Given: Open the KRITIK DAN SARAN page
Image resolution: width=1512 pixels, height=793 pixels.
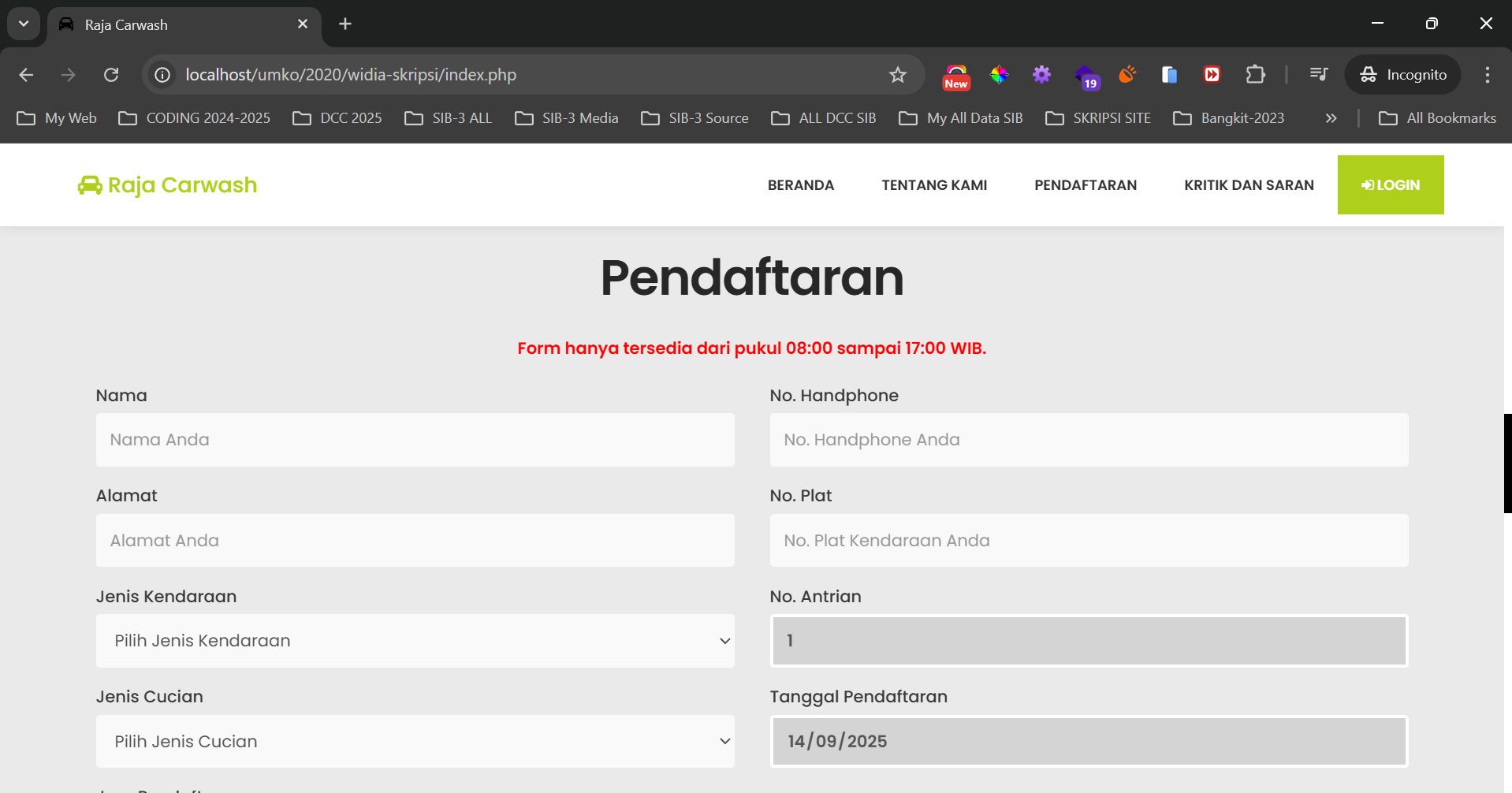Looking at the screenshot, I should point(1249,184).
